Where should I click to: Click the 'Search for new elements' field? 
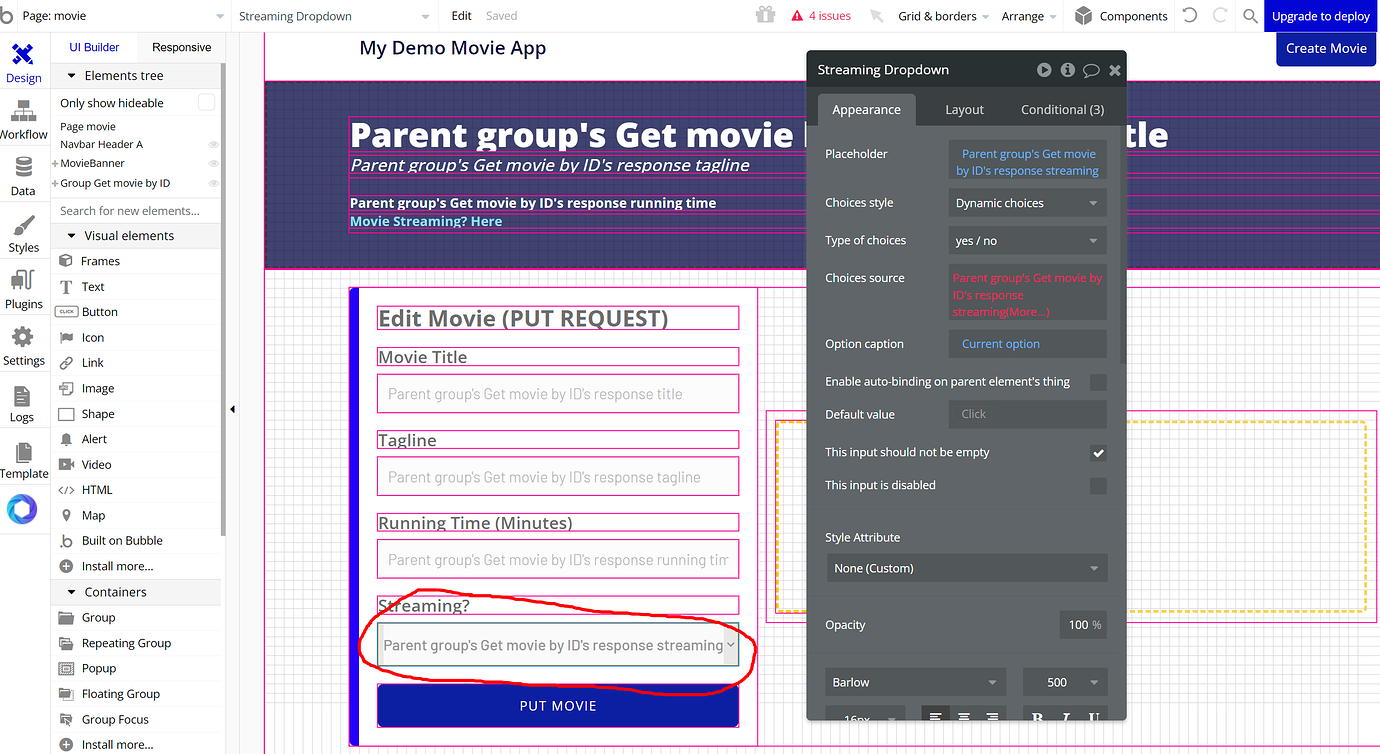pos(135,210)
